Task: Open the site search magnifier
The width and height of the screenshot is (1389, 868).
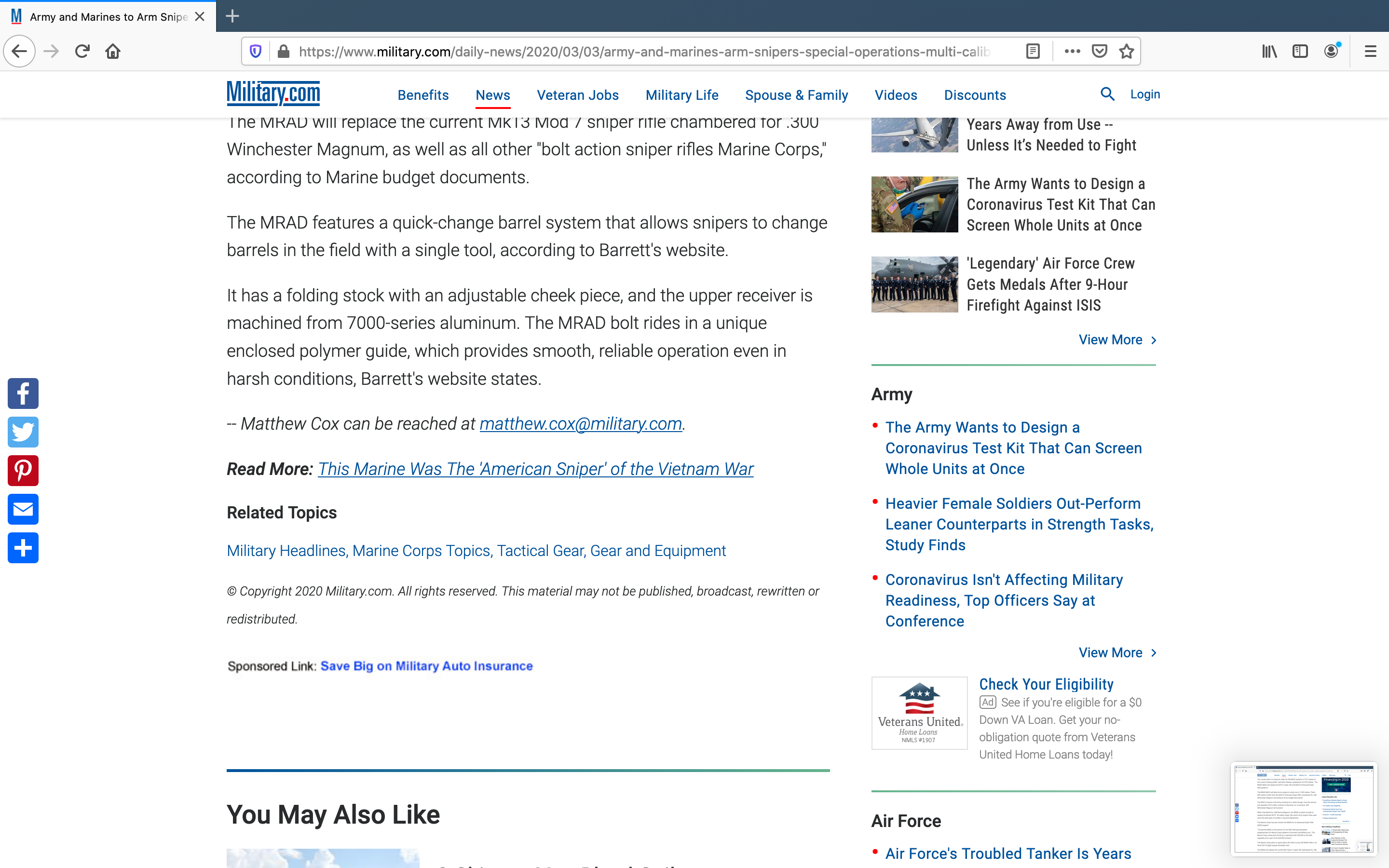Action: [1107, 94]
